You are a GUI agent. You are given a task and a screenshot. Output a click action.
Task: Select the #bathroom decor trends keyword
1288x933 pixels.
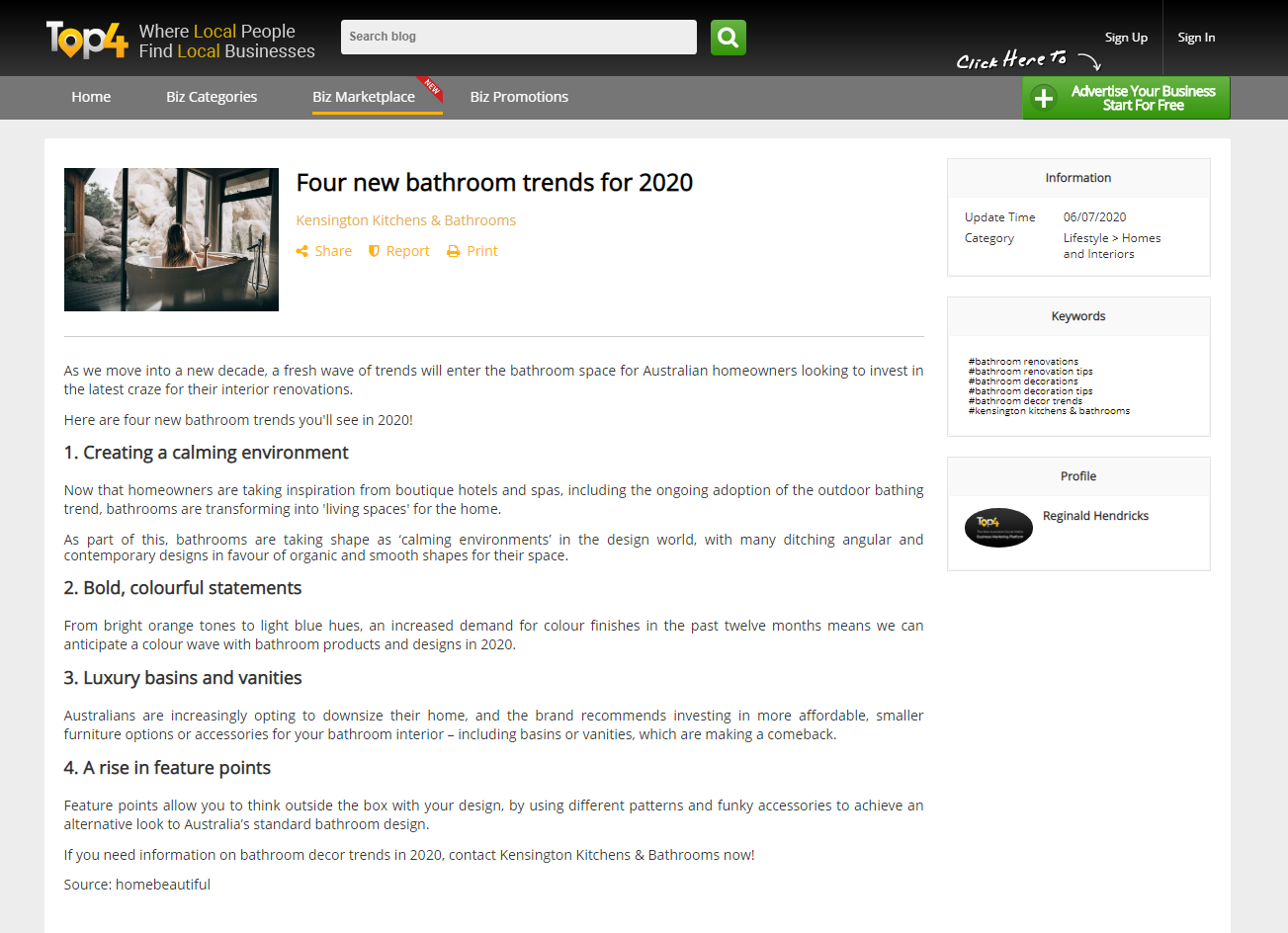[1025, 401]
